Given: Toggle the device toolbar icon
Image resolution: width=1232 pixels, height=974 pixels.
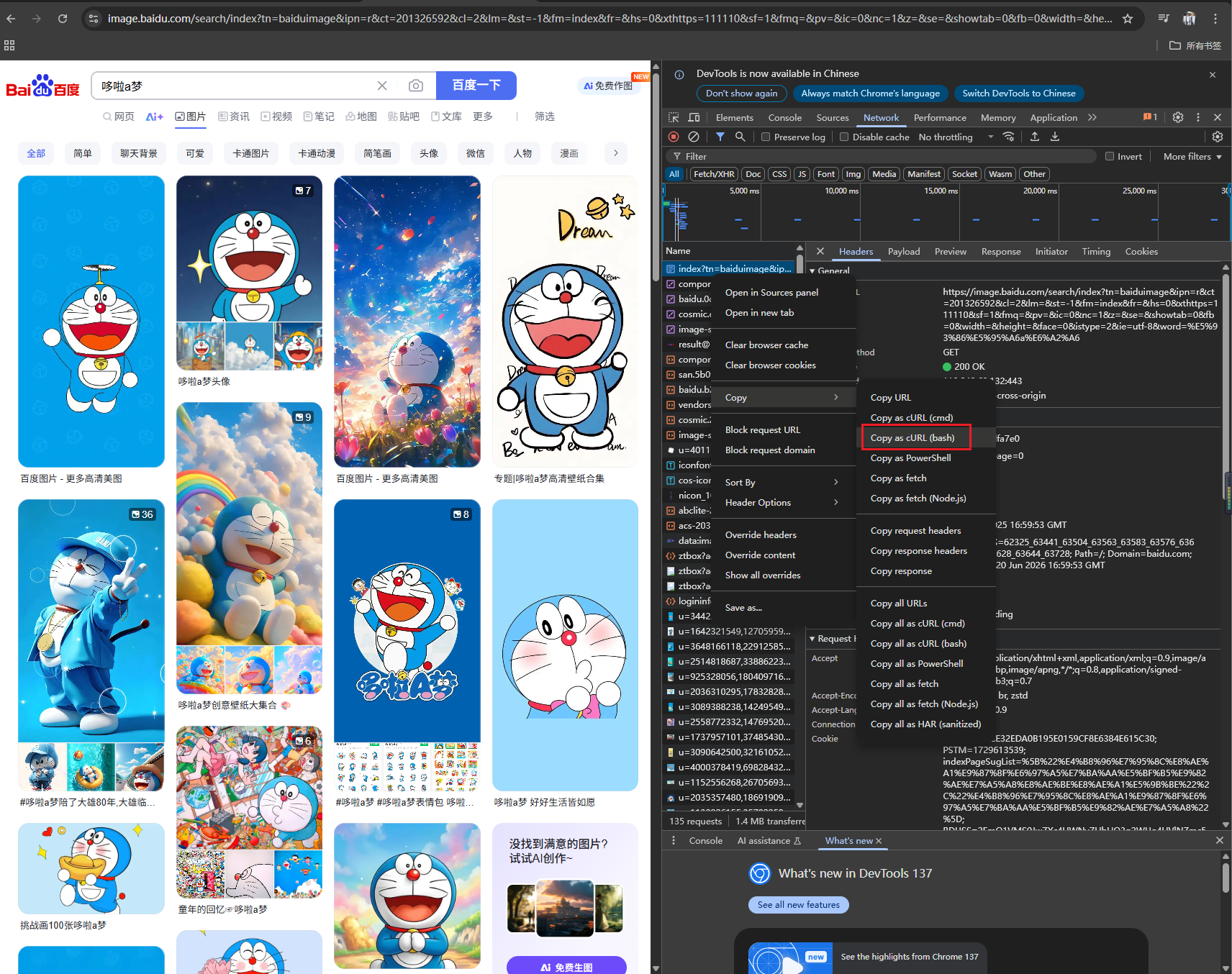Looking at the screenshot, I should (x=694, y=117).
